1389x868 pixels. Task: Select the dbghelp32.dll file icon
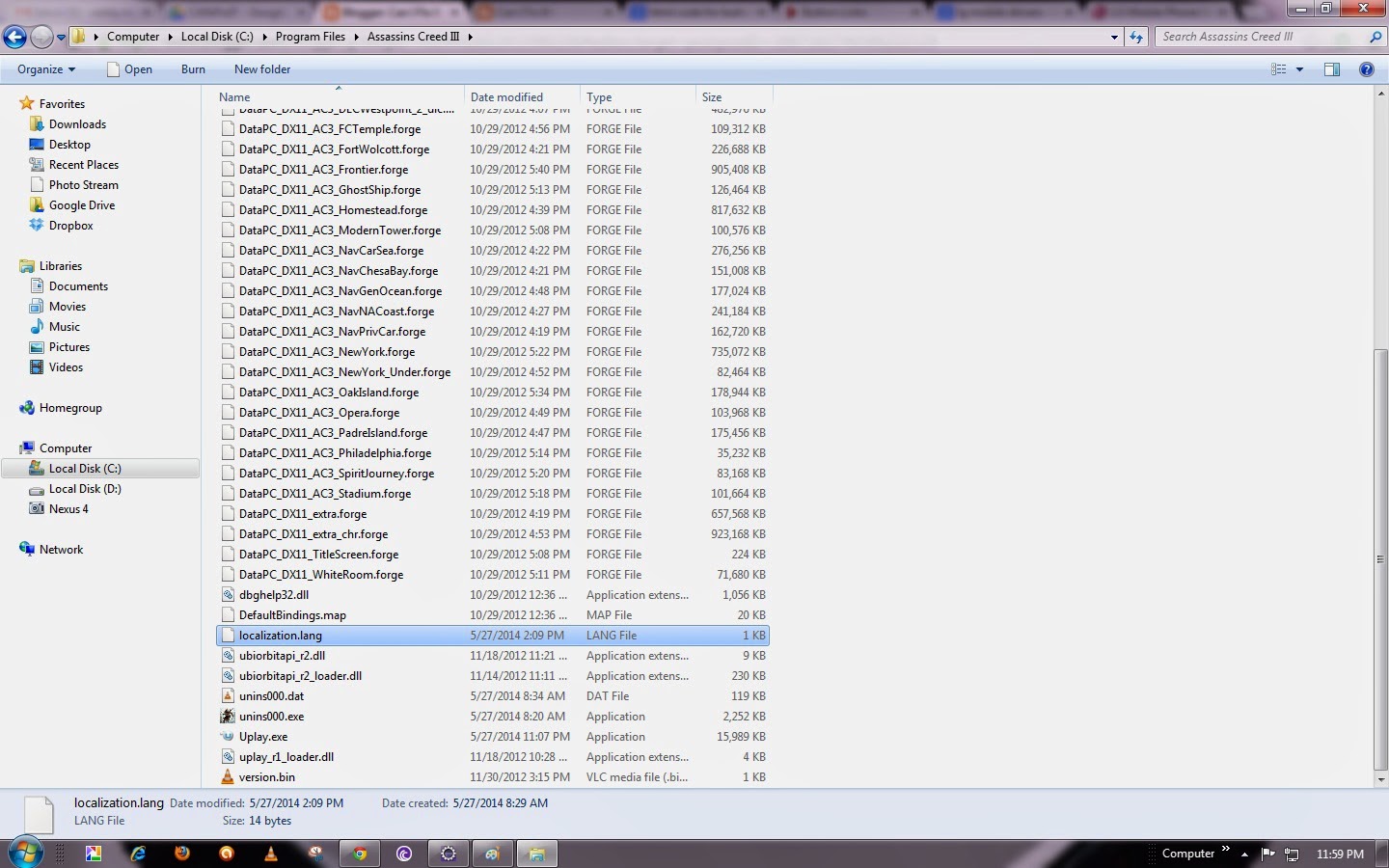tap(228, 595)
